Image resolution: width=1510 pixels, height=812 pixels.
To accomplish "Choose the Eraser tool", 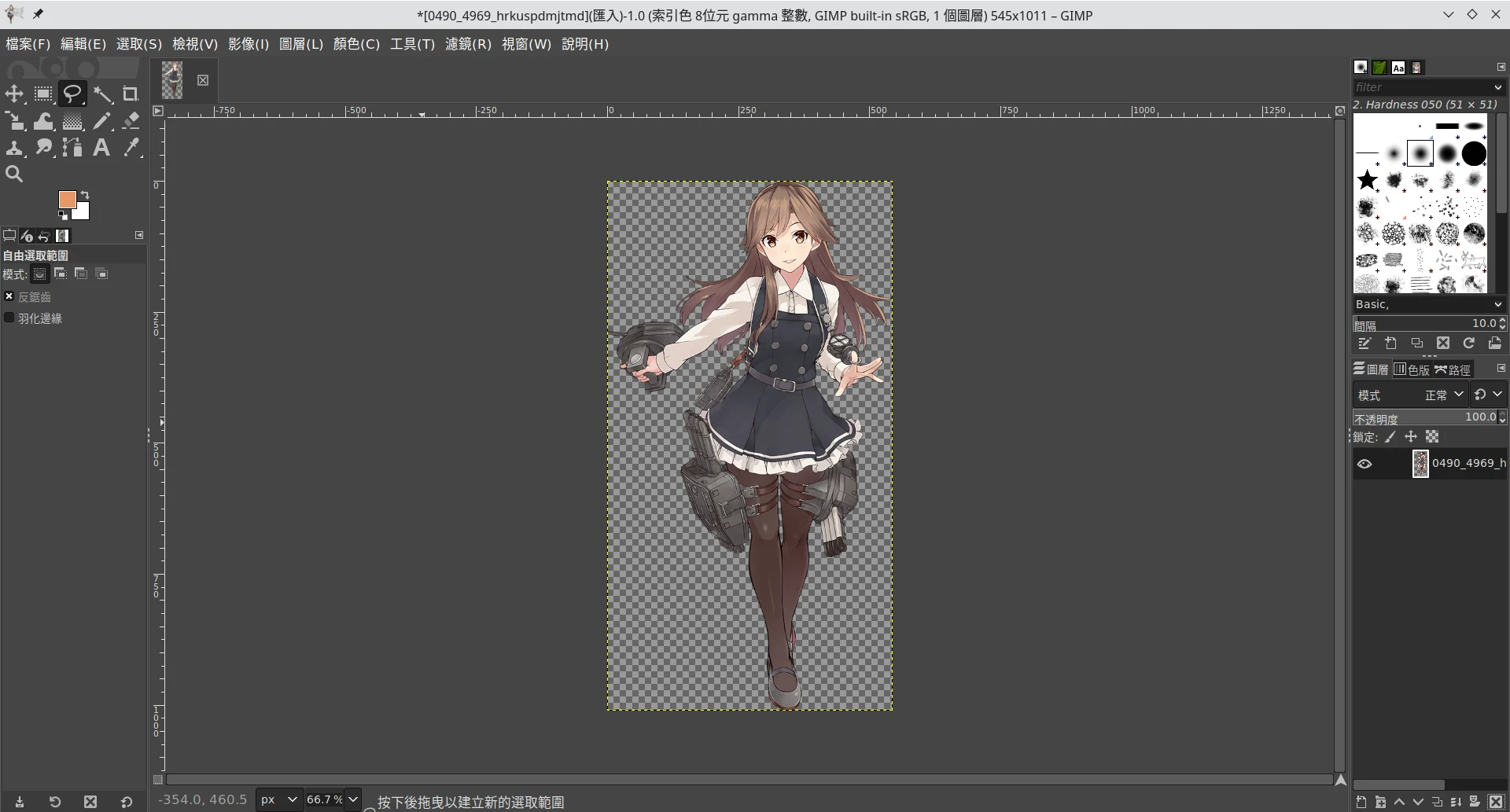I will (131, 121).
